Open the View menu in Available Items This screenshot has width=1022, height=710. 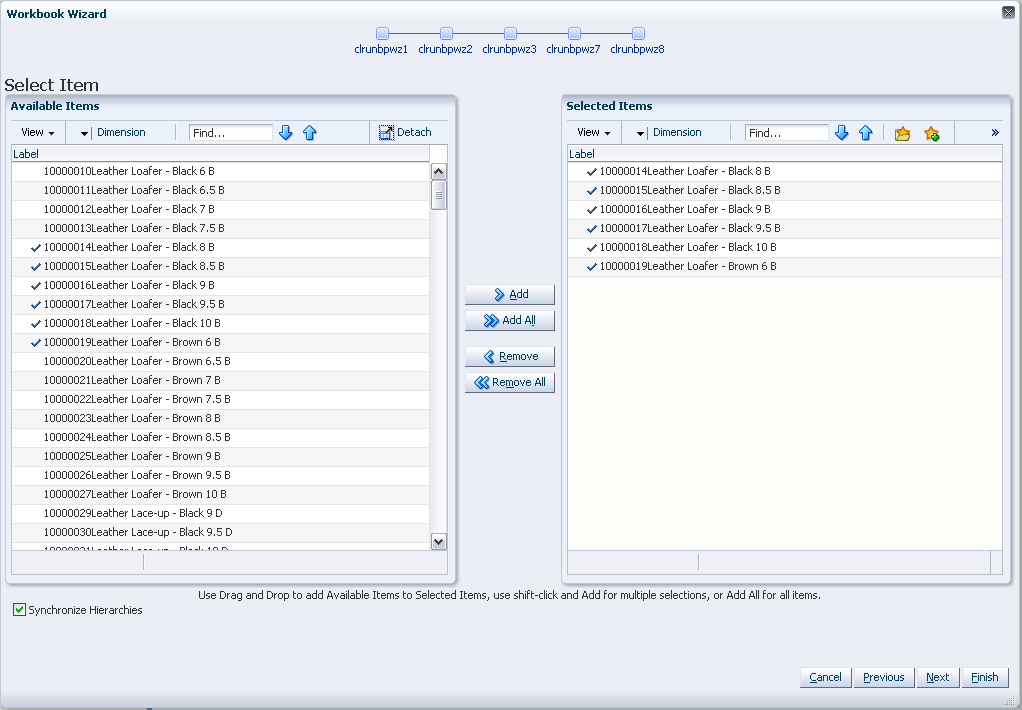pos(38,132)
